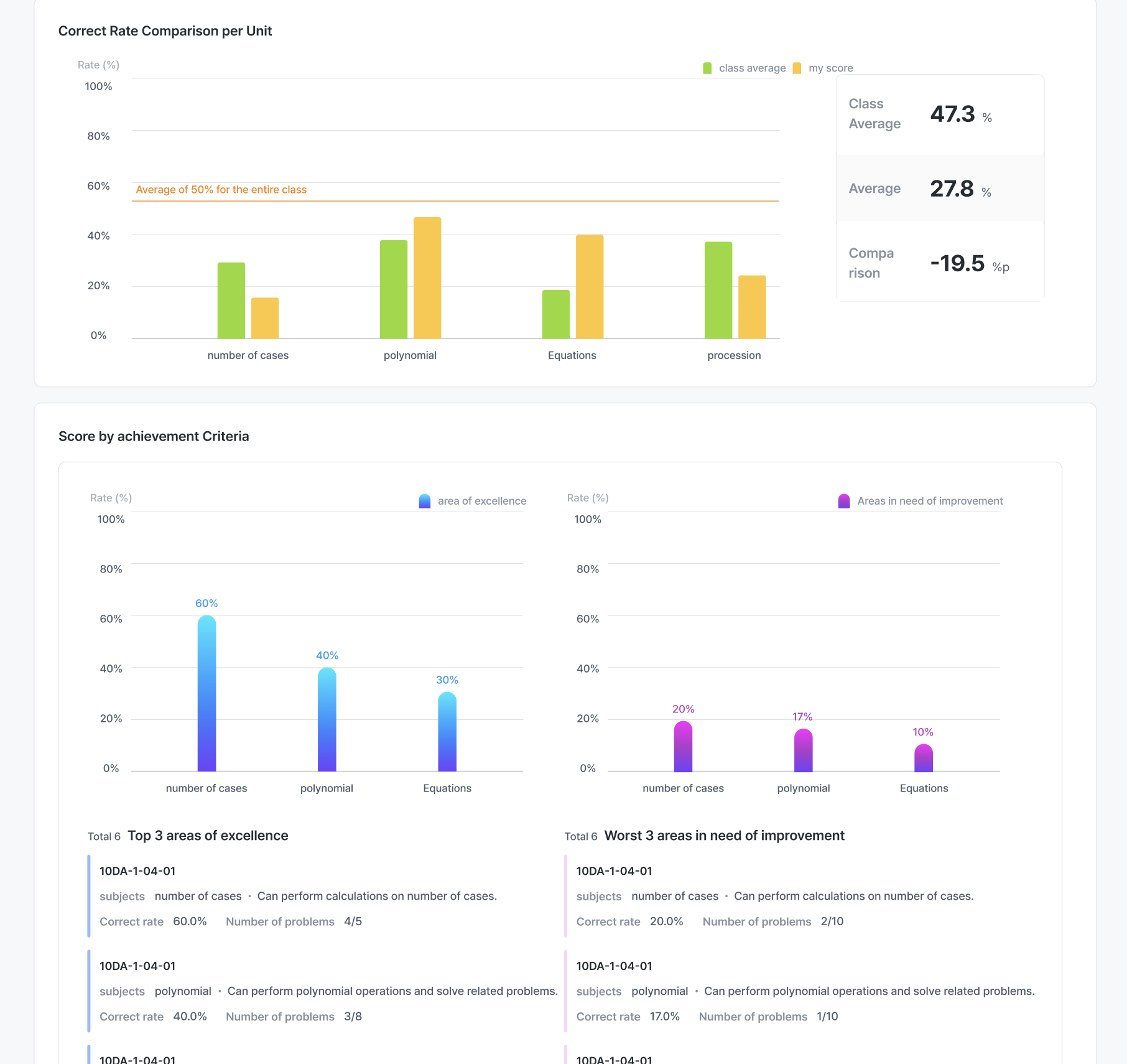Click the green class average bar for Equations
The height and width of the screenshot is (1064, 1127).
pyautogui.click(x=556, y=314)
